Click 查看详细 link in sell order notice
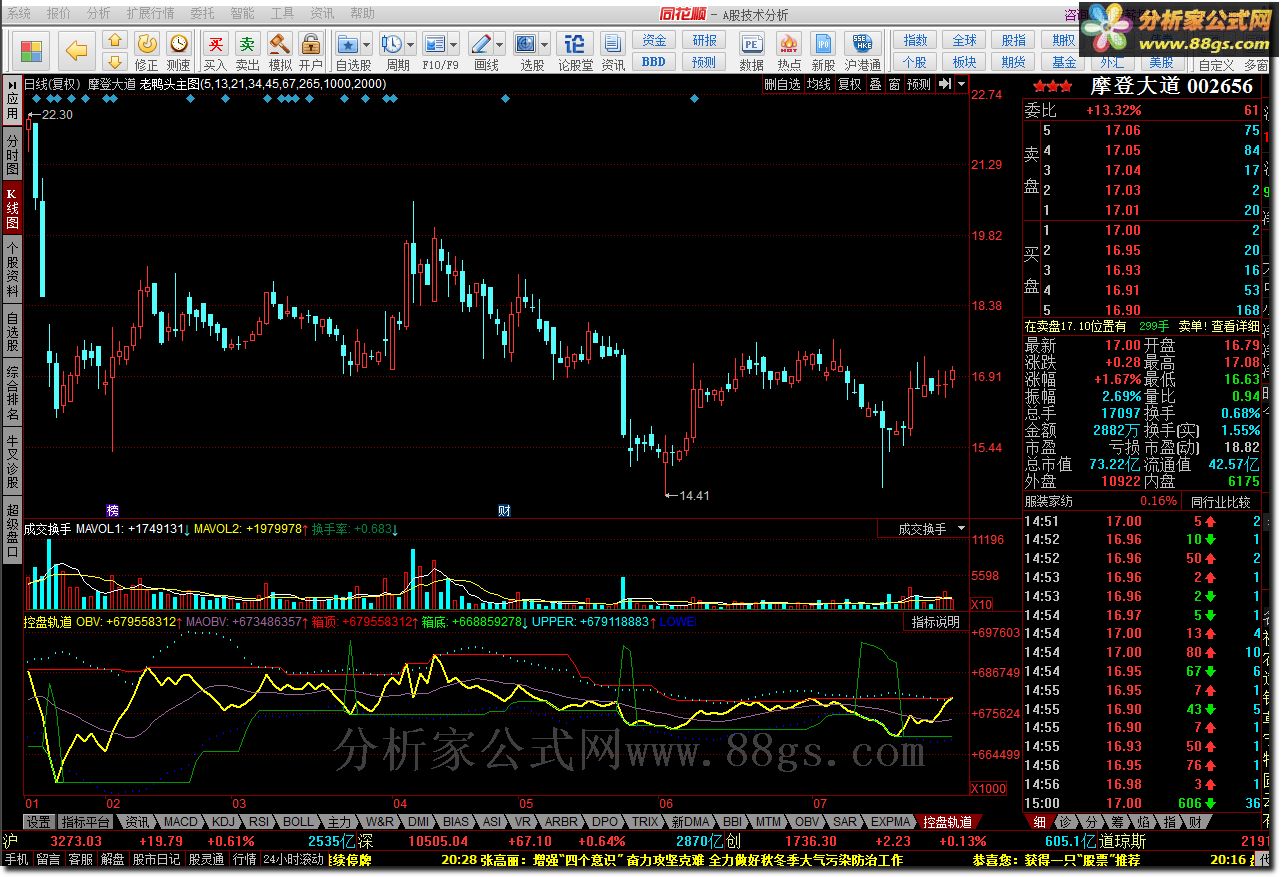The height and width of the screenshot is (877, 1281). (x=1235, y=326)
